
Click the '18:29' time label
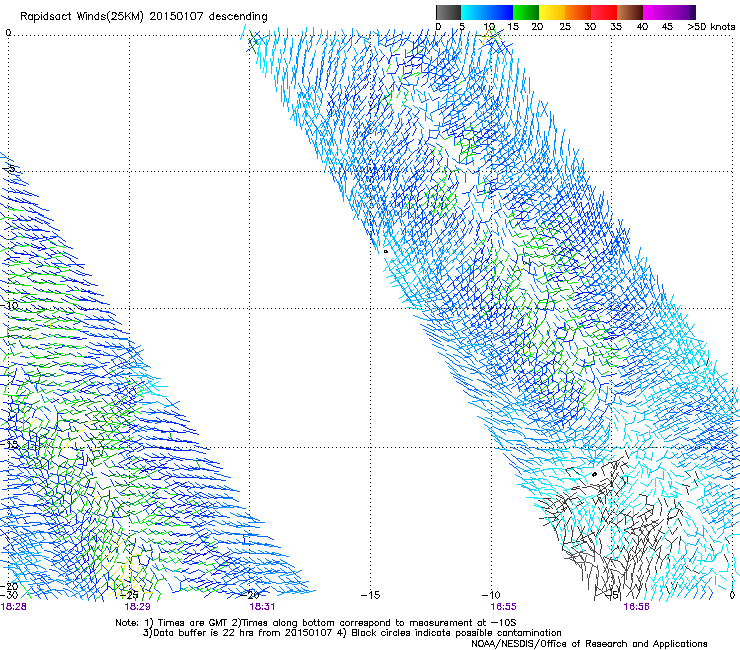point(137,607)
